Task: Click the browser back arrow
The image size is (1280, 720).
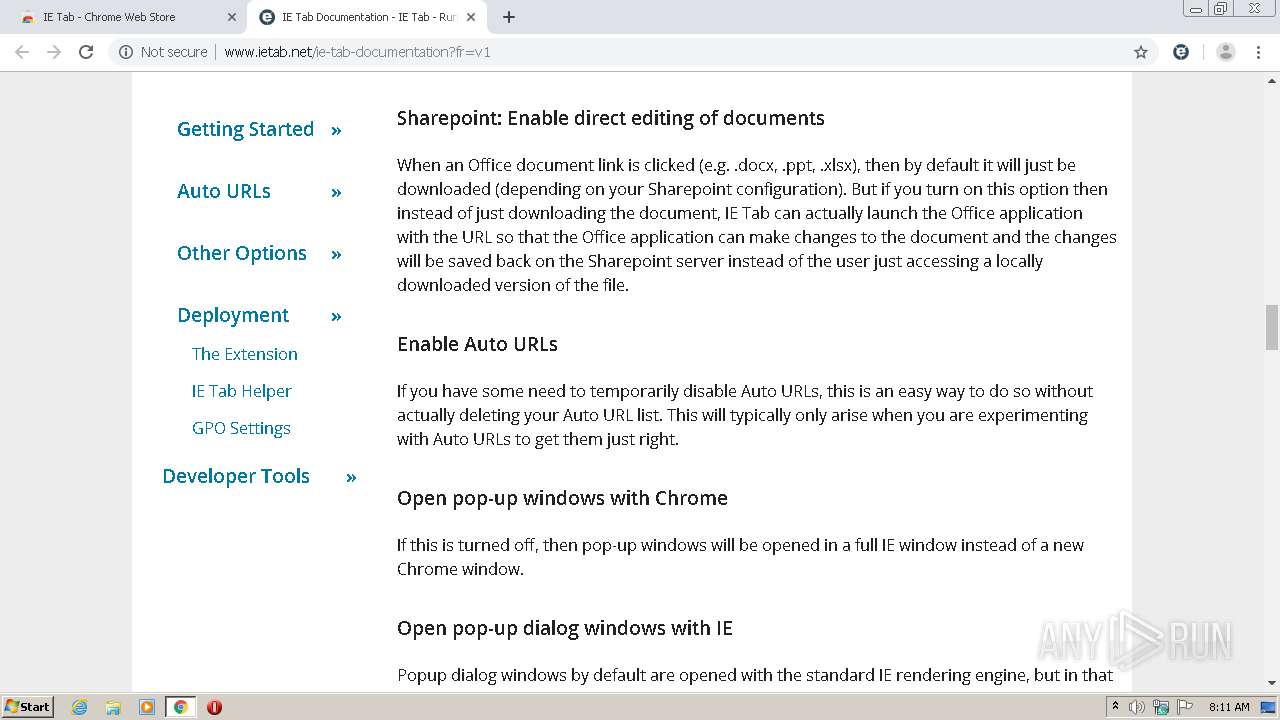Action: (22, 52)
